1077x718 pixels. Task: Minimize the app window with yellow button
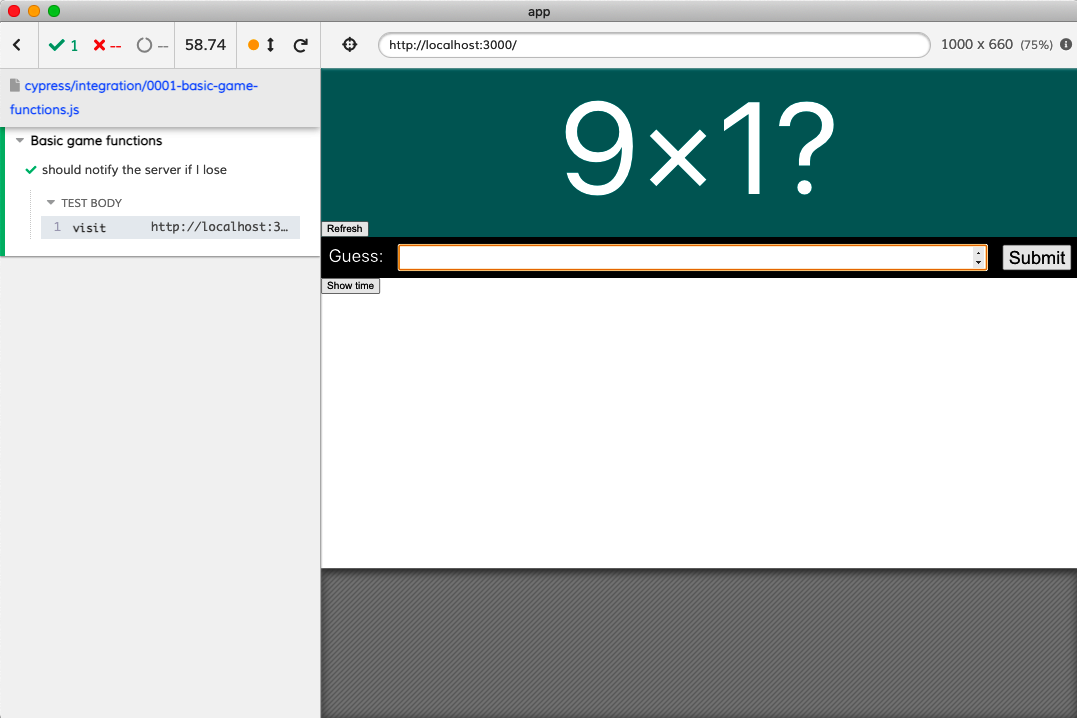point(34,11)
